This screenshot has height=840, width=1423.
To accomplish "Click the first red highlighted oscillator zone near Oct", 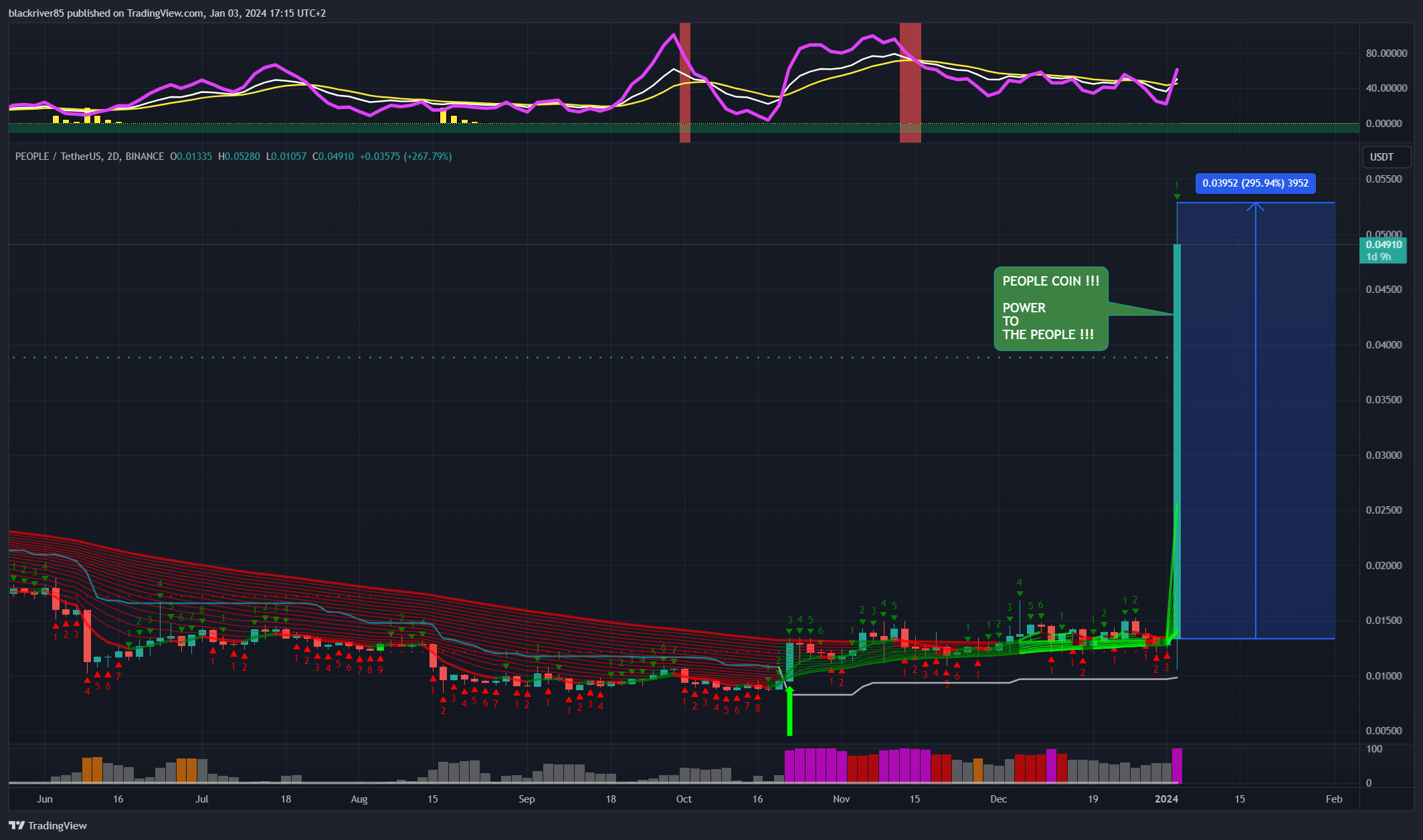I will click(x=685, y=82).
